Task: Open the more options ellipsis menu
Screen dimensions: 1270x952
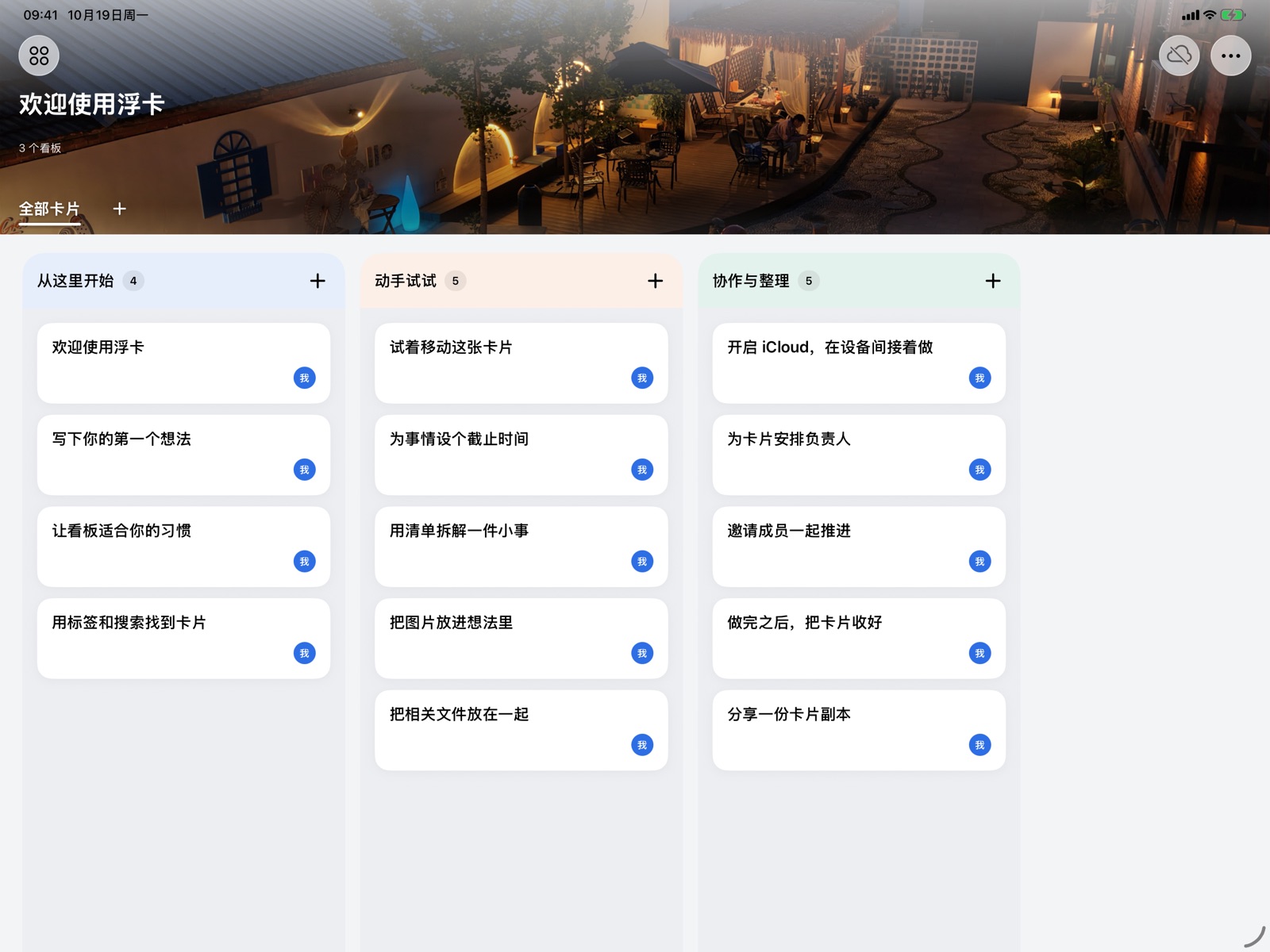Action: point(1230,56)
